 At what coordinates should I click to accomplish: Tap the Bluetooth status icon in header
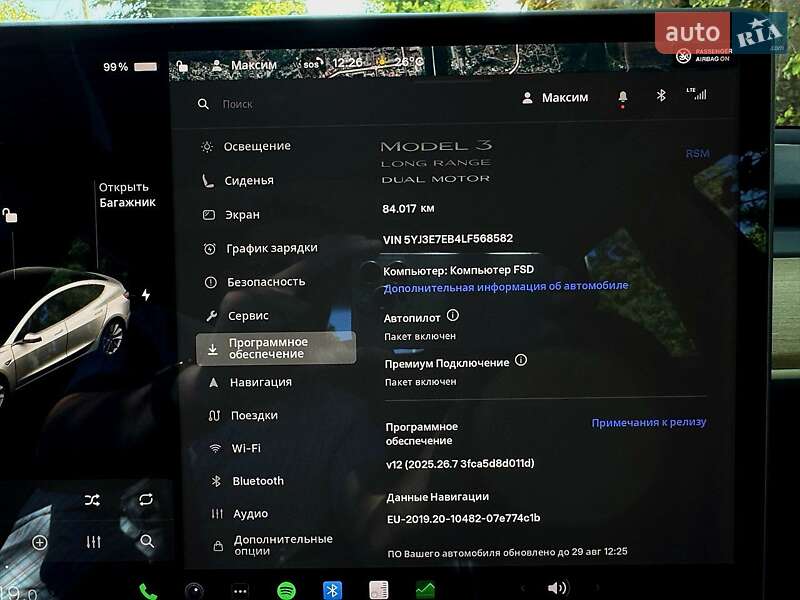pyautogui.click(x=660, y=96)
